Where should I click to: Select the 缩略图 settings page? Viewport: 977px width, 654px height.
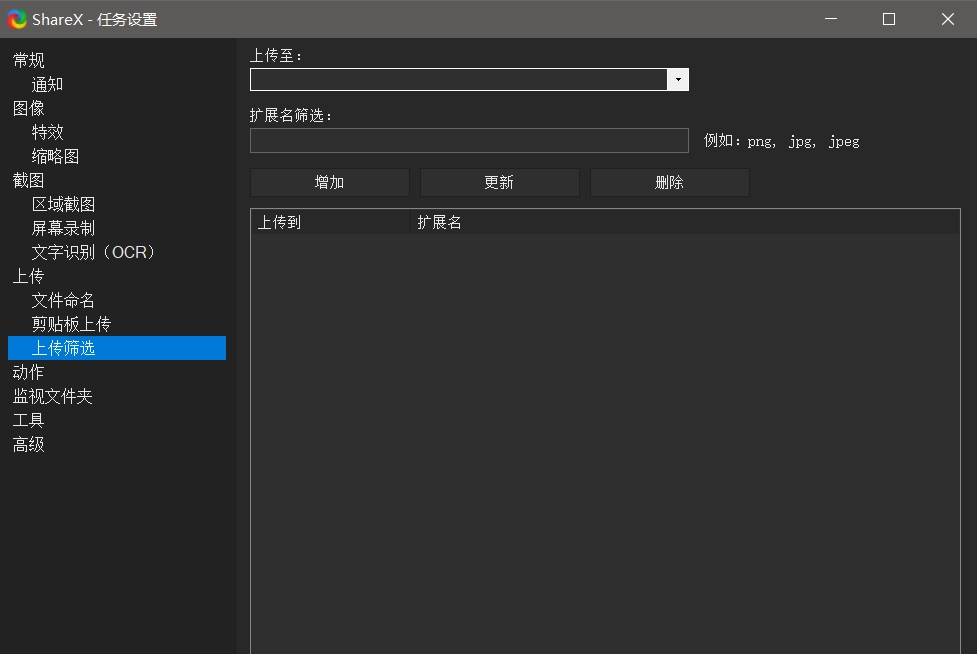(55, 156)
